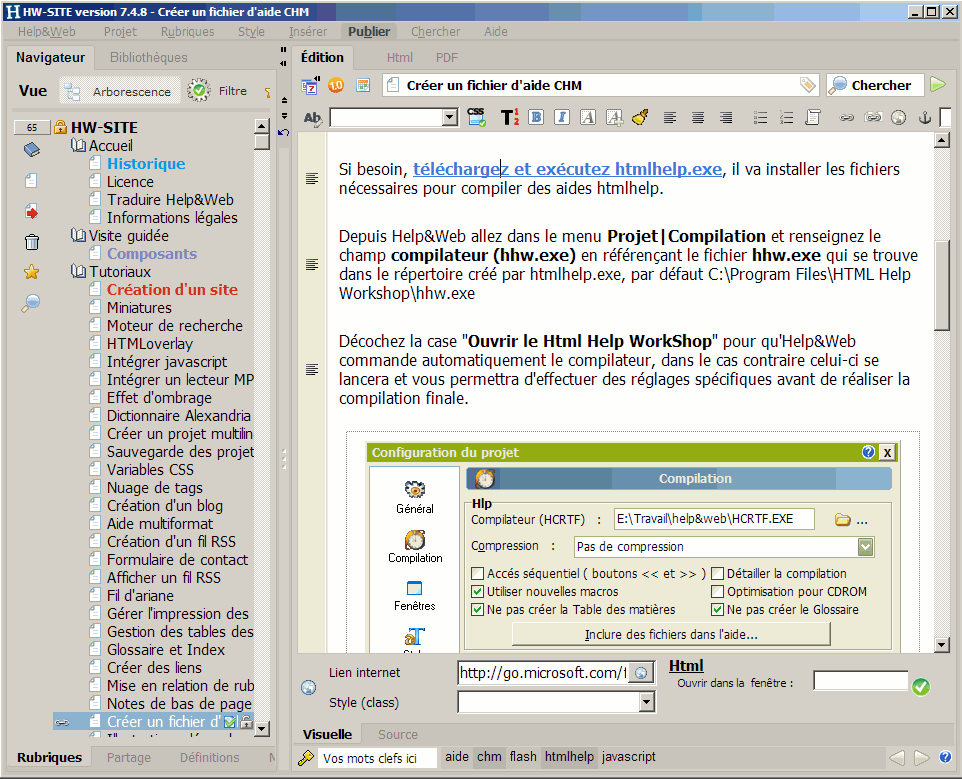
Task: Click the navigator tree scrollbar down arrow
Action: tap(262, 729)
